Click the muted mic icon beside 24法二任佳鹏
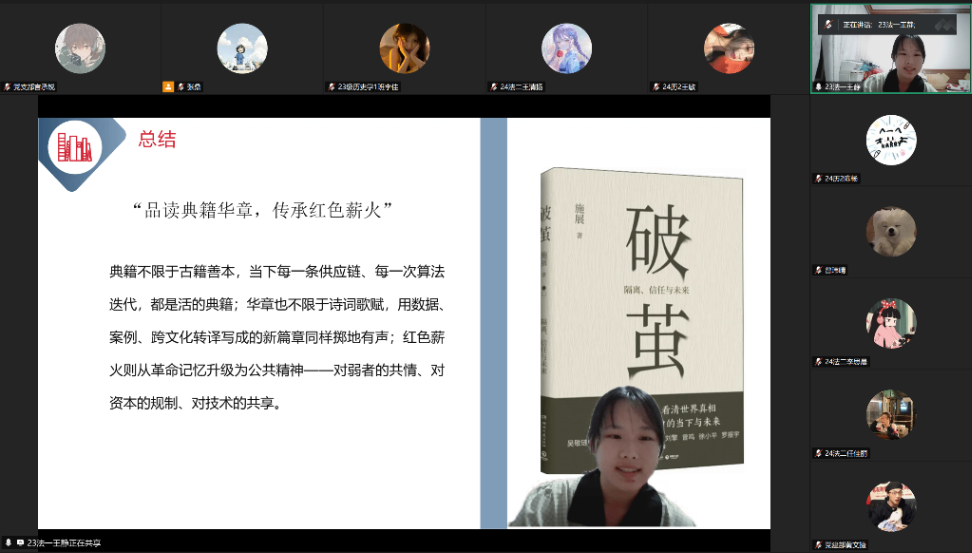 817,453
